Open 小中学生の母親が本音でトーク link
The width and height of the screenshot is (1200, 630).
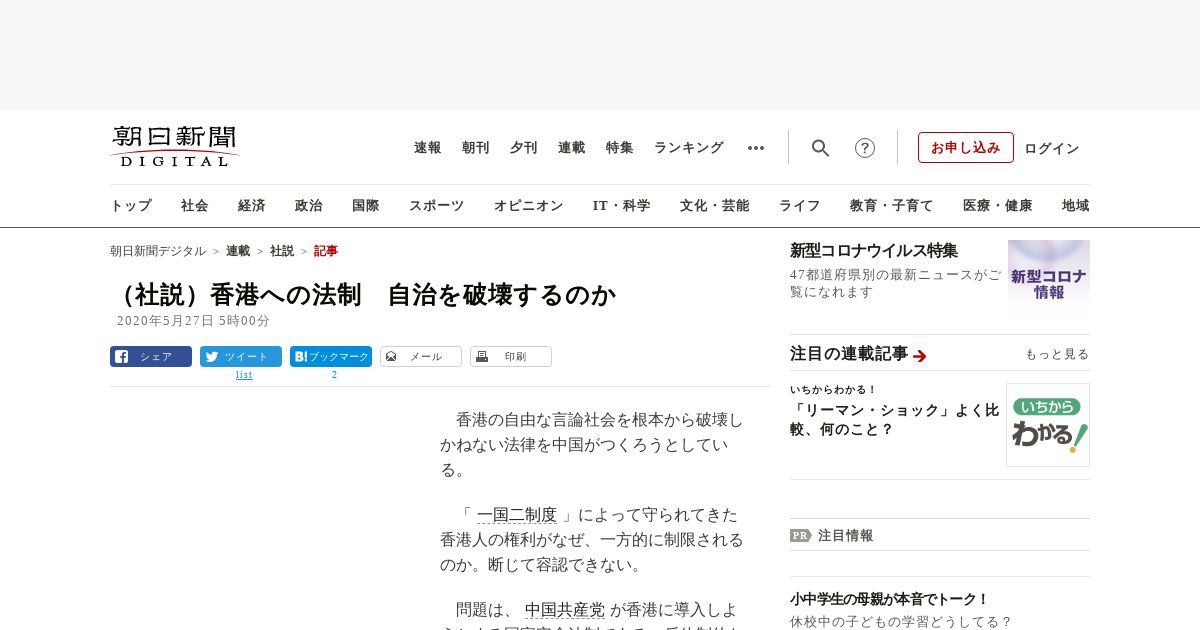tap(889, 599)
